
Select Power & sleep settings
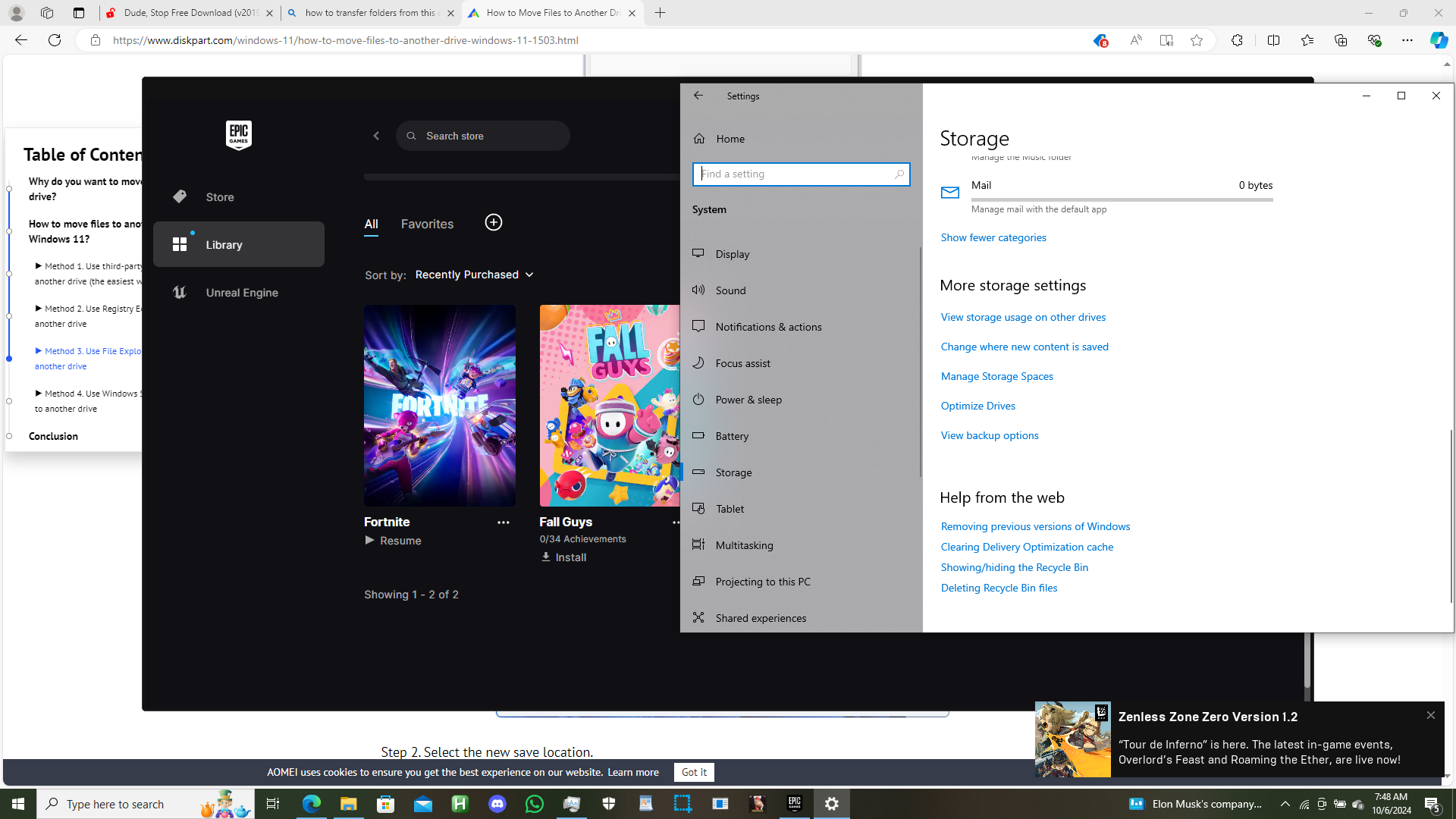tap(748, 400)
